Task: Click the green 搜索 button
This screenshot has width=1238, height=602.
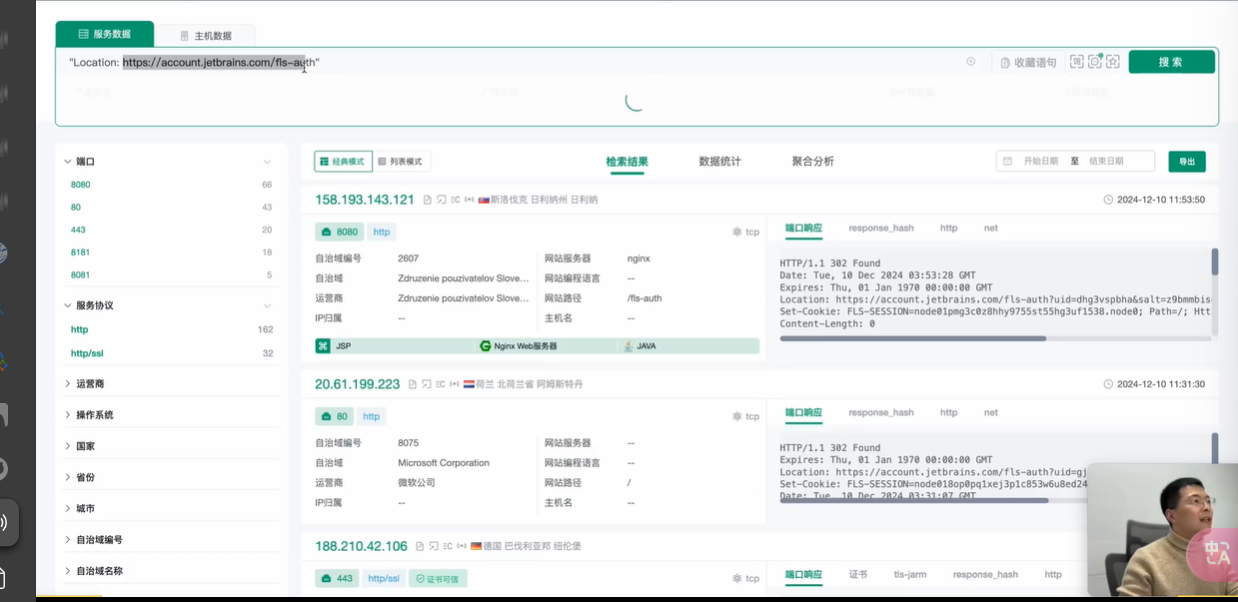Action: click(x=1171, y=62)
